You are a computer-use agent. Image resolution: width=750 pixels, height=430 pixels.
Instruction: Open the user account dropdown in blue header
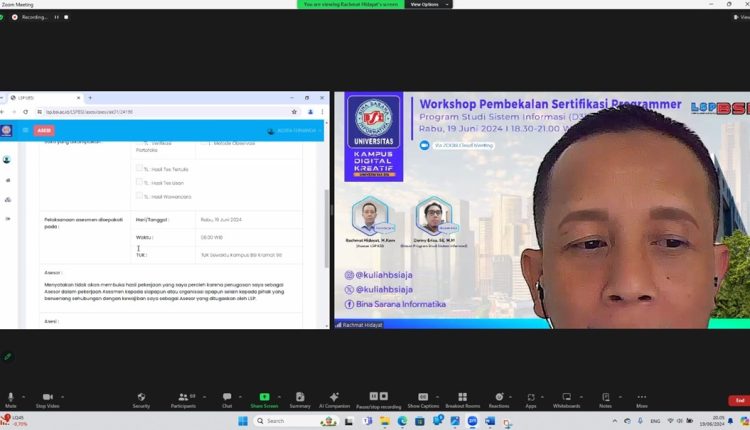coord(295,131)
